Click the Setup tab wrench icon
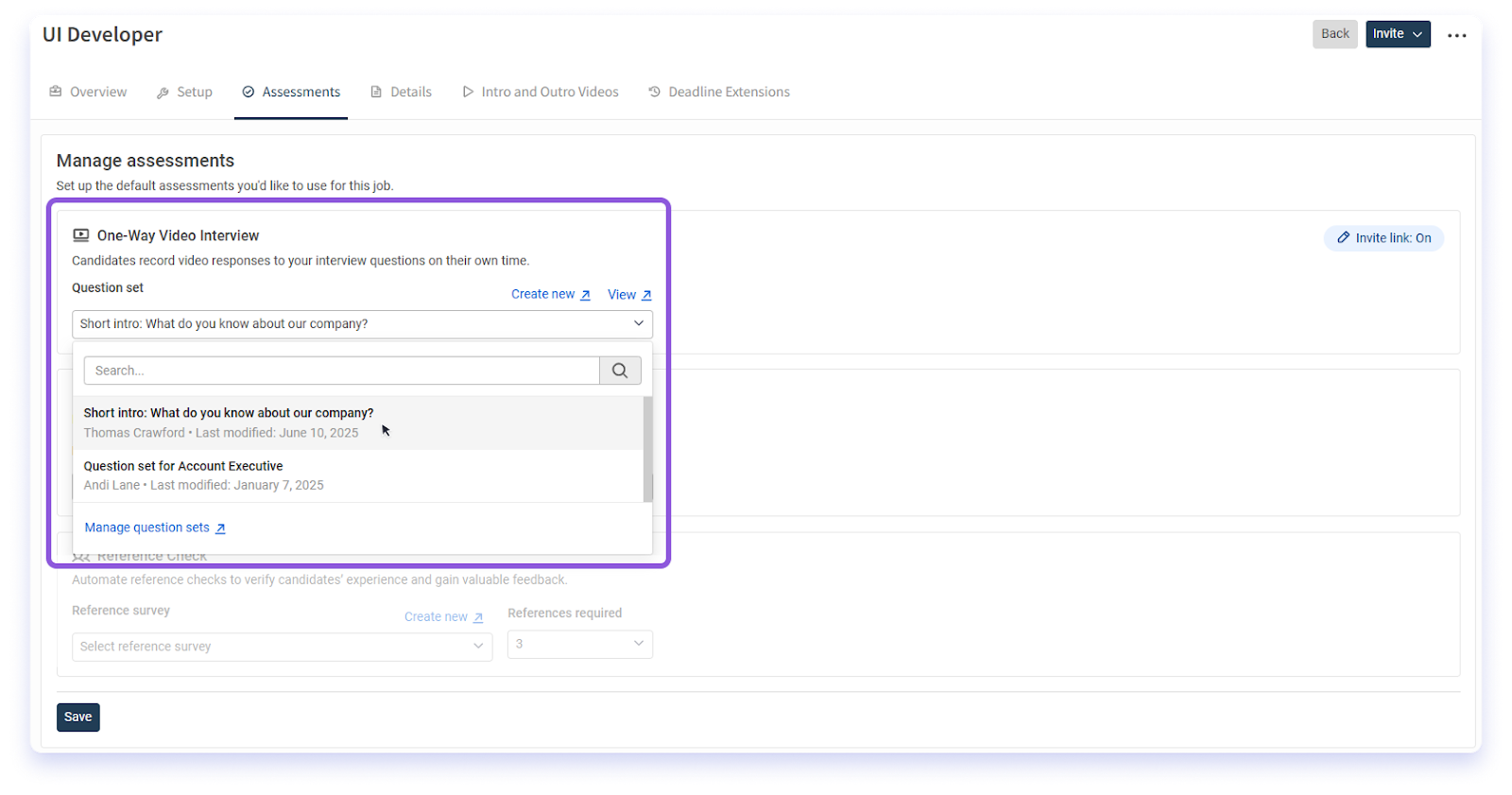 (x=163, y=93)
